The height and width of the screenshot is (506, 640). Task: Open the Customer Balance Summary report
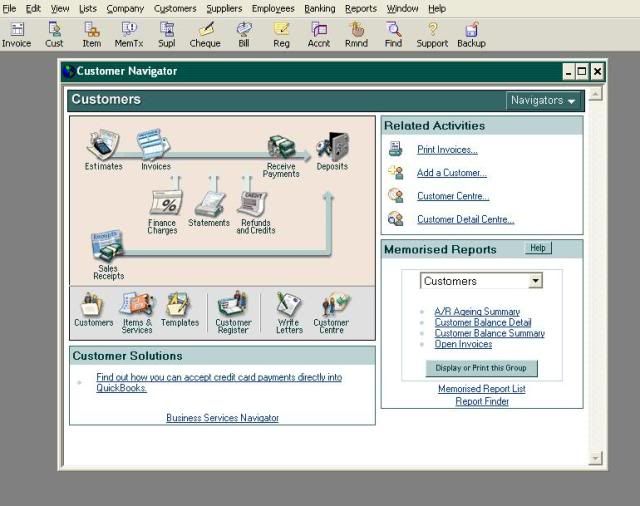coord(489,333)
